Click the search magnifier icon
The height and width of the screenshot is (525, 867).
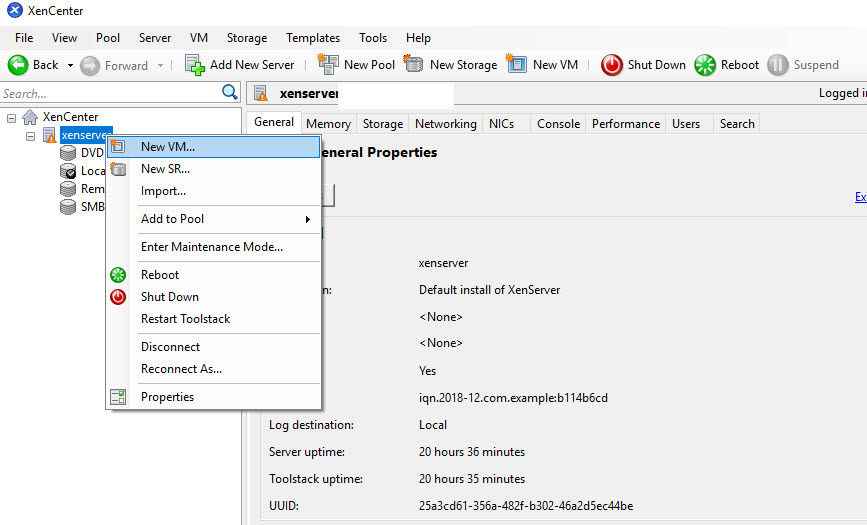[230, 93]
